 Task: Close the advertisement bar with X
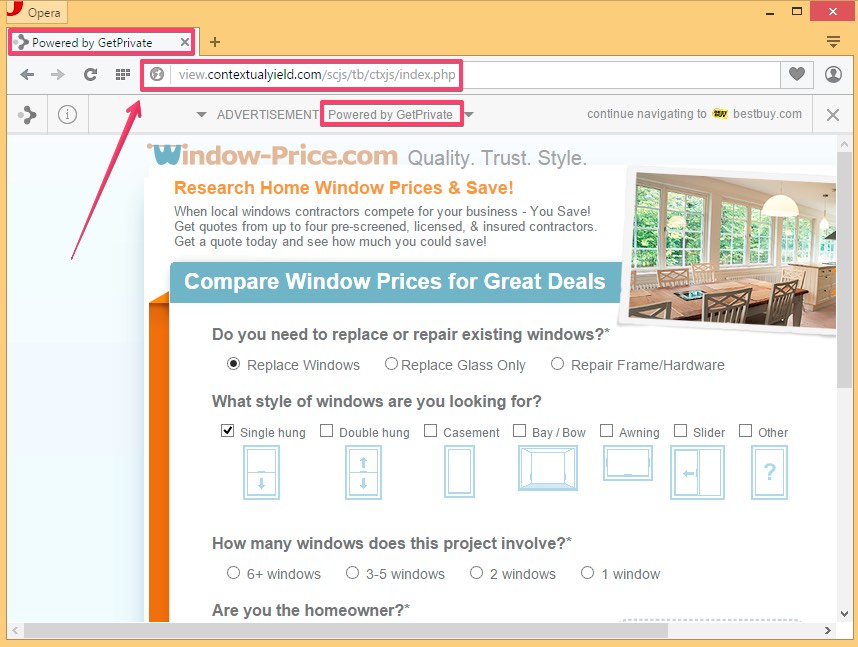[x=833, y=115]
